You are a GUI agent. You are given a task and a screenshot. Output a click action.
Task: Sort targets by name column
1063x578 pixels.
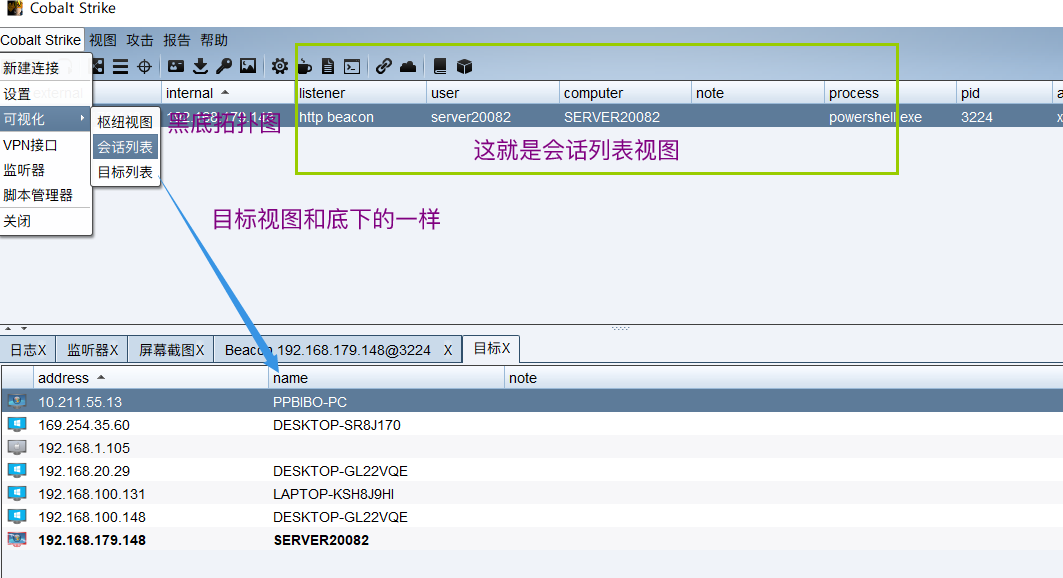[386, 378]
